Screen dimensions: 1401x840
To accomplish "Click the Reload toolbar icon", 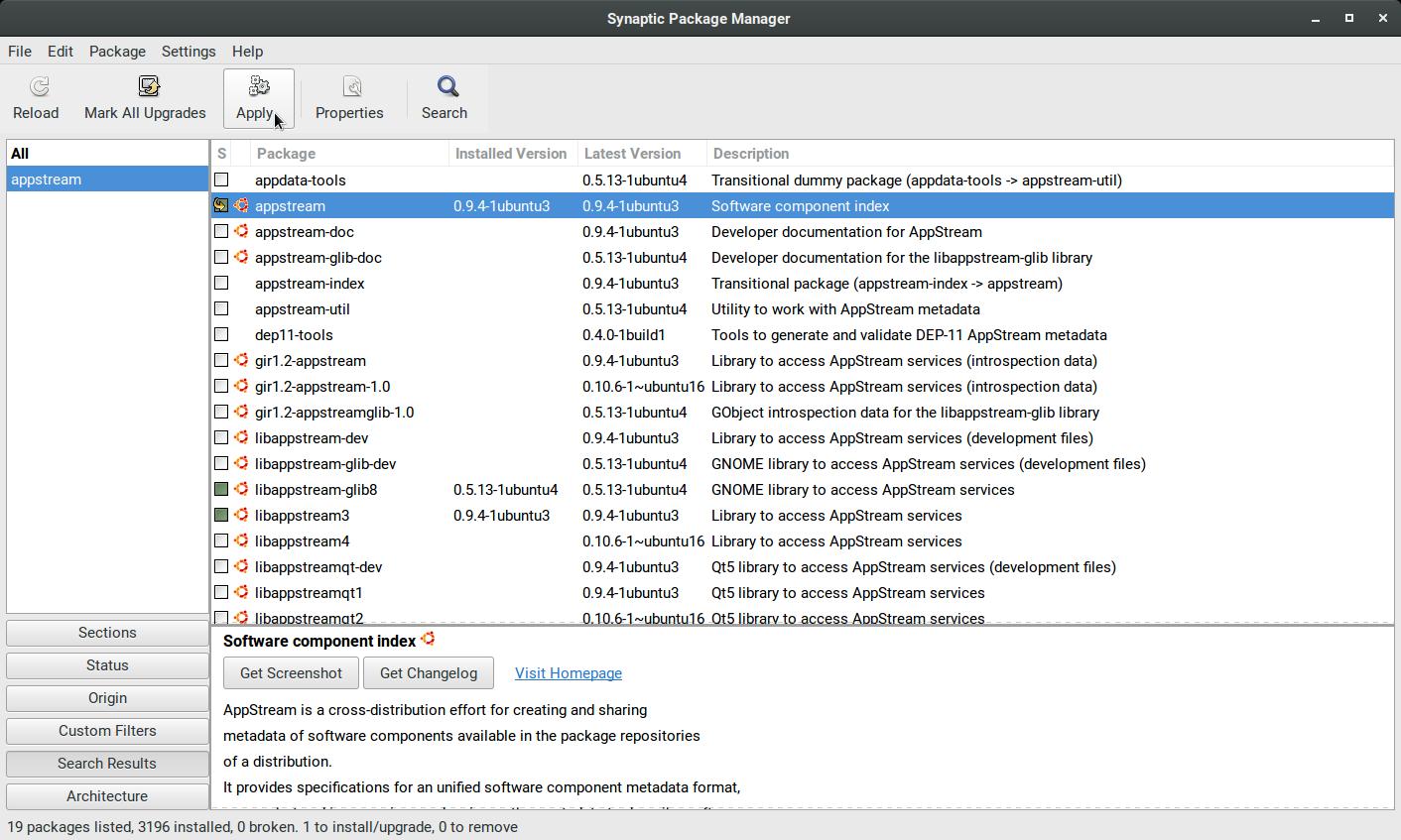I will (x=38, y=88).
